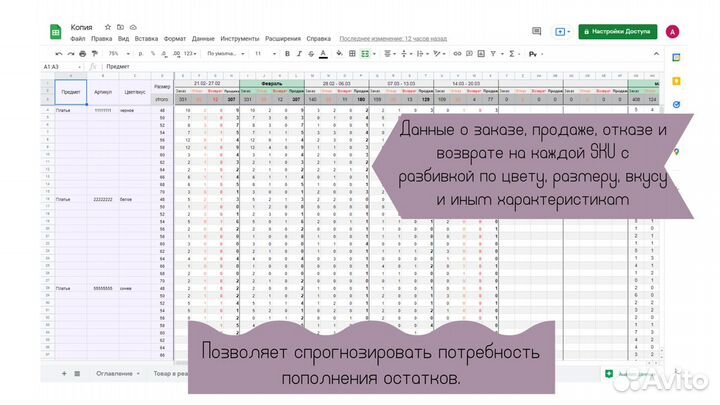
Task: Toggle bold formatting
Action: [287, 54]
